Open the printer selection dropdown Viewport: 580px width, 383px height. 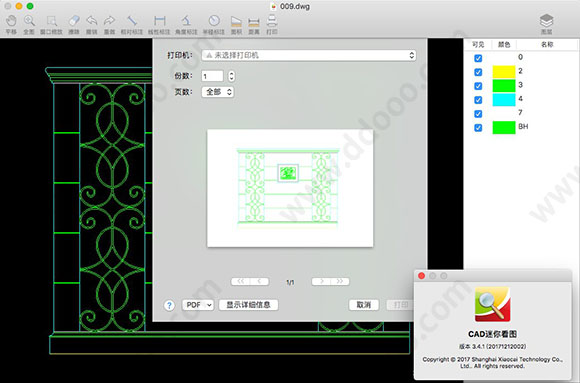coord(309,56)
